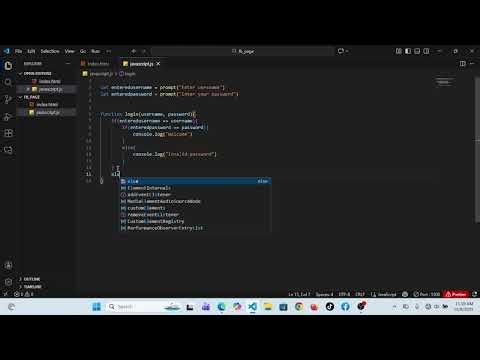
Task: Open the Search view in activity bar
Action: 8,82
